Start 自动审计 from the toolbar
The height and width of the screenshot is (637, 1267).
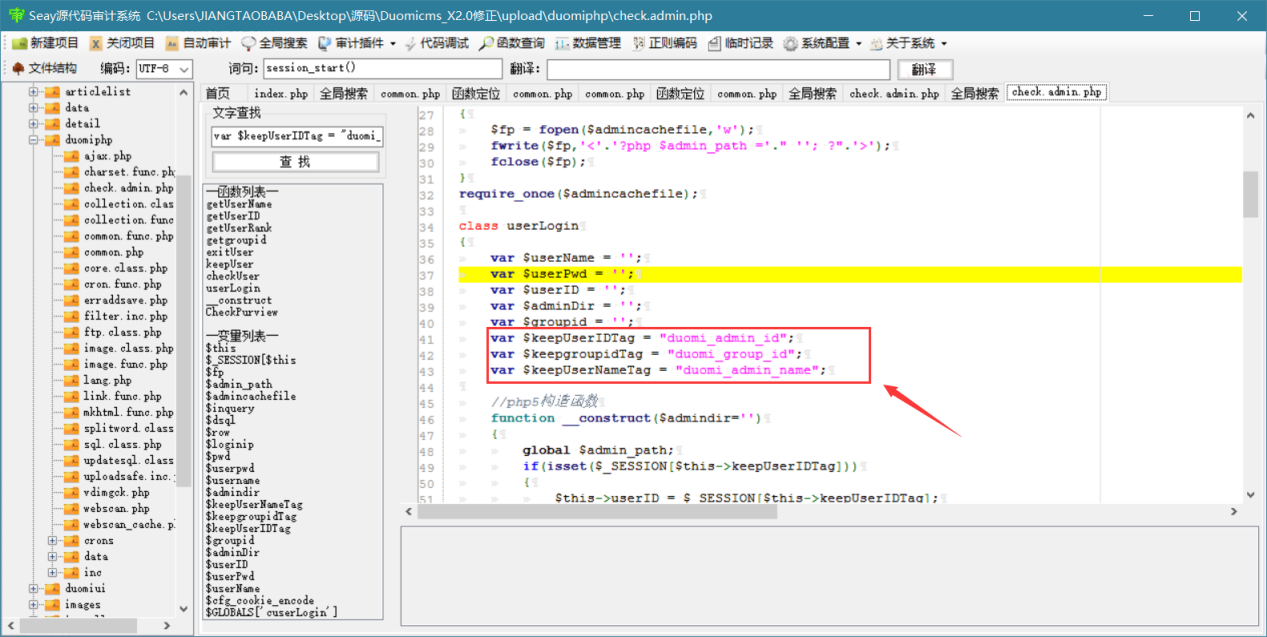click(x=198, y=43)
